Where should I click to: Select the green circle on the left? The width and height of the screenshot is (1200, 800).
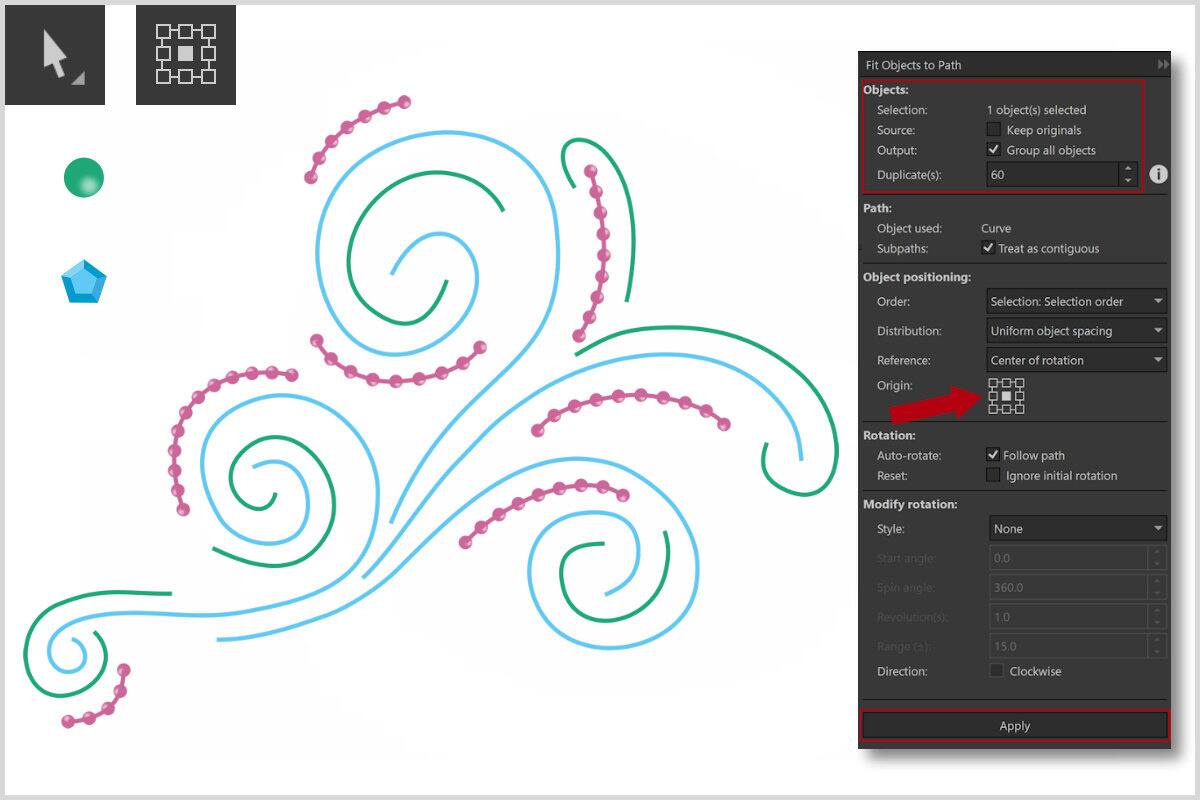tap(84, 178)
